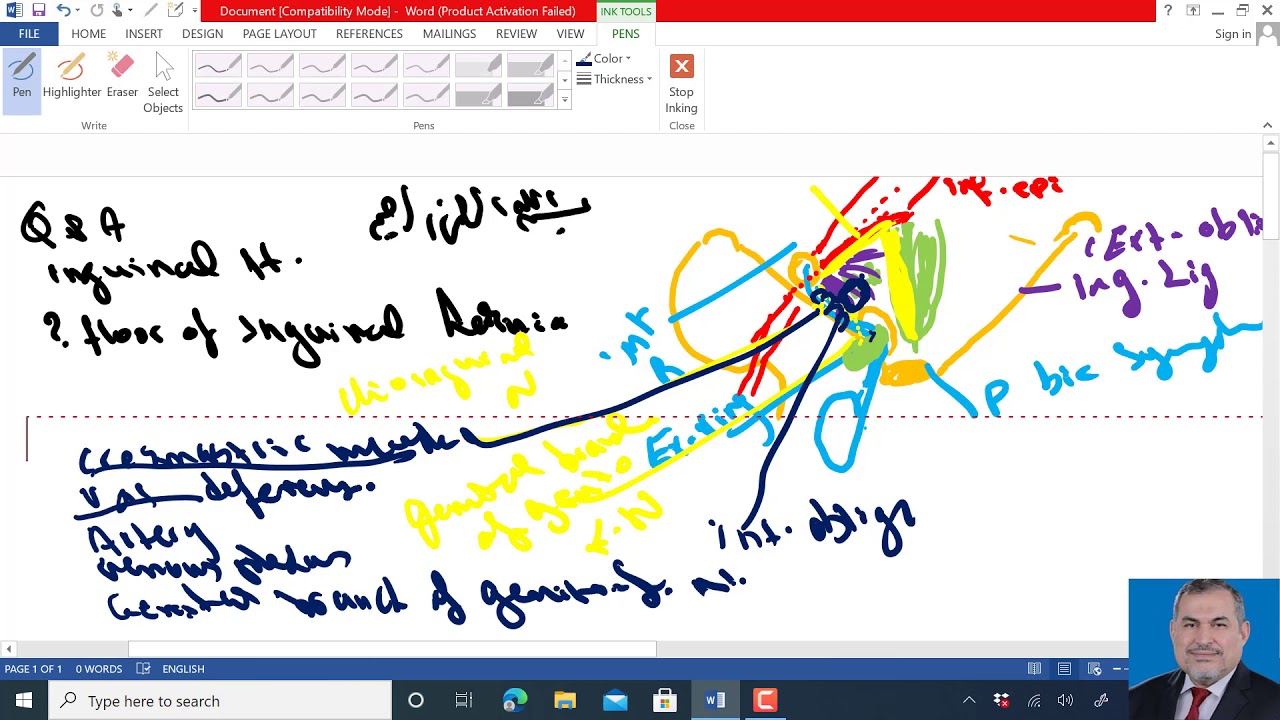This screenshot has height=720, width=1280.
Task: Open the network Wi-Fi tray icon
Action: coord(1034,701)
